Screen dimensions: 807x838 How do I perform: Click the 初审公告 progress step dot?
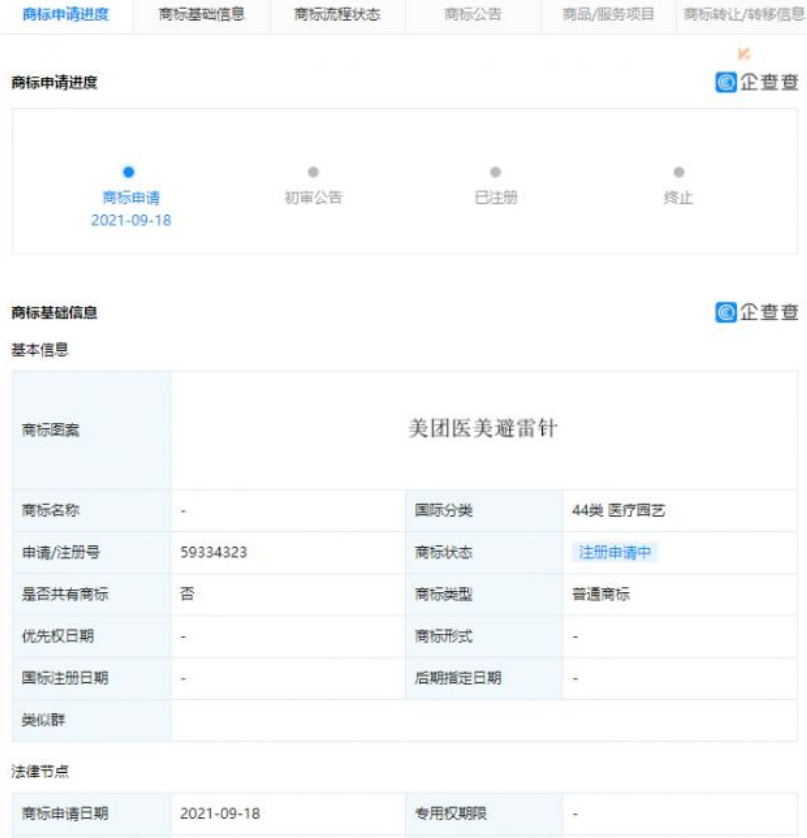pos(313,173)
